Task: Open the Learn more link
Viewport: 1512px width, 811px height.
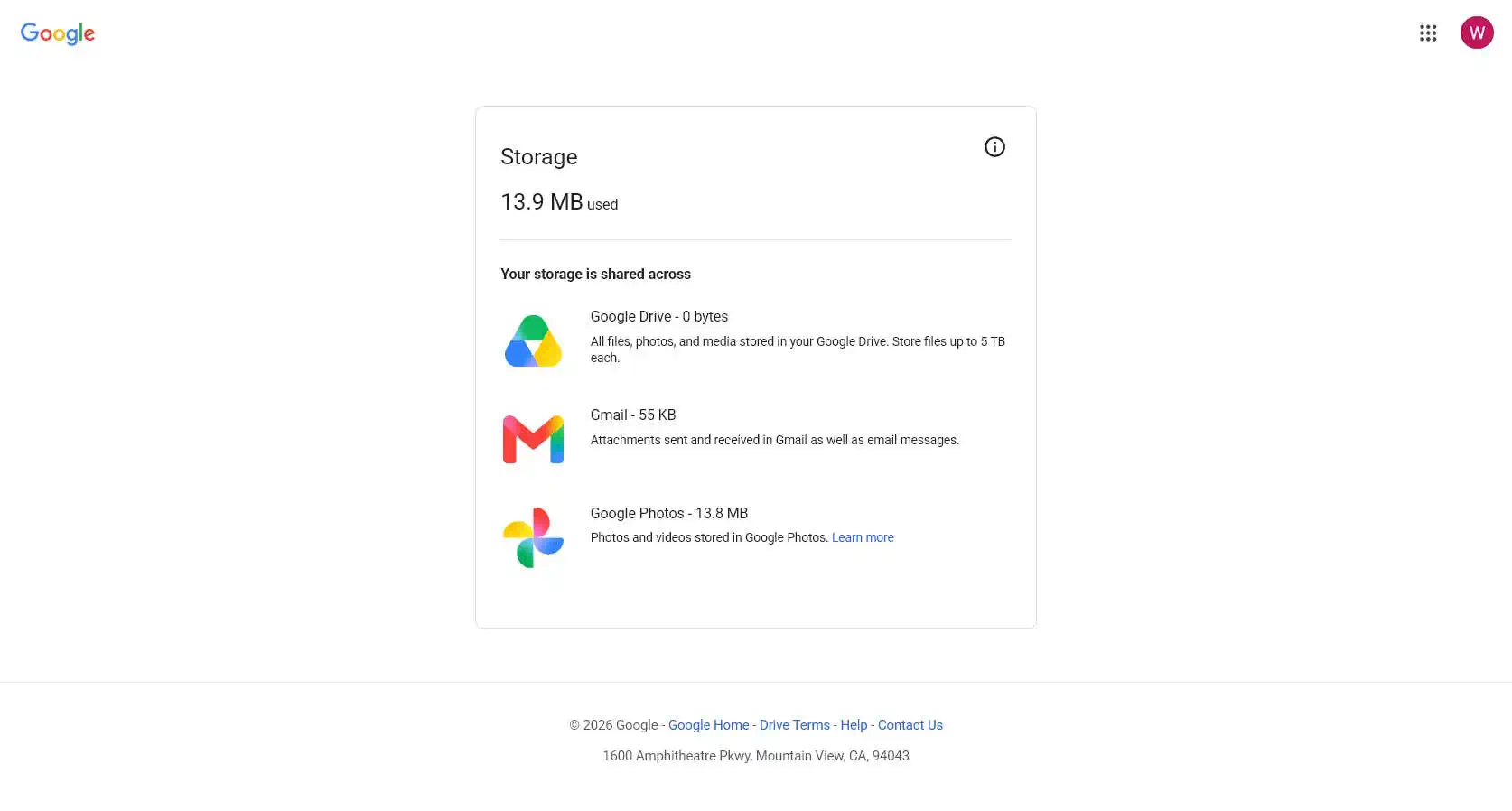Action: 863,537
